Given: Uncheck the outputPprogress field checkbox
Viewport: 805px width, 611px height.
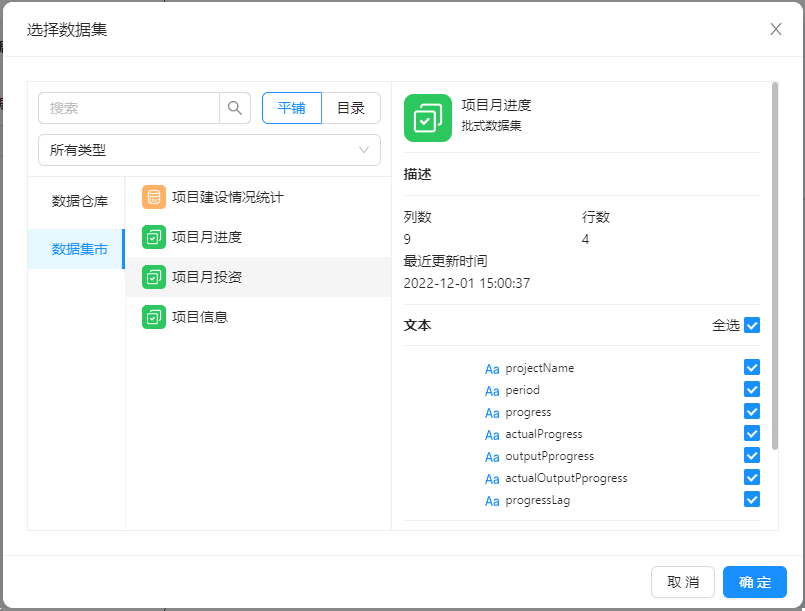Looking at the screenshot, I should 752,456.
